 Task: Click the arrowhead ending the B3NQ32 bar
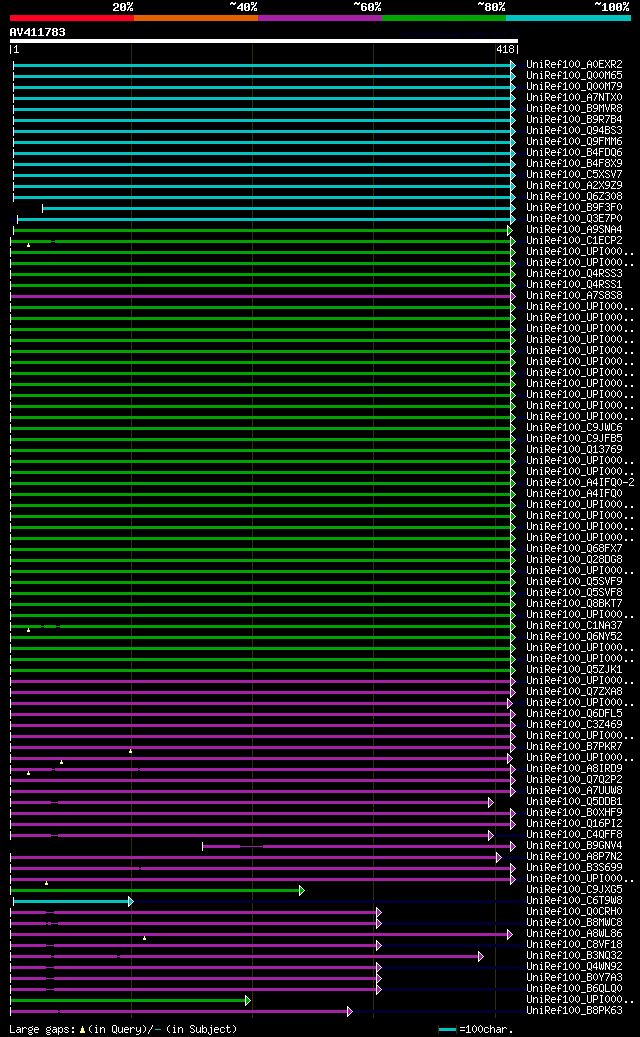point(481,956)
